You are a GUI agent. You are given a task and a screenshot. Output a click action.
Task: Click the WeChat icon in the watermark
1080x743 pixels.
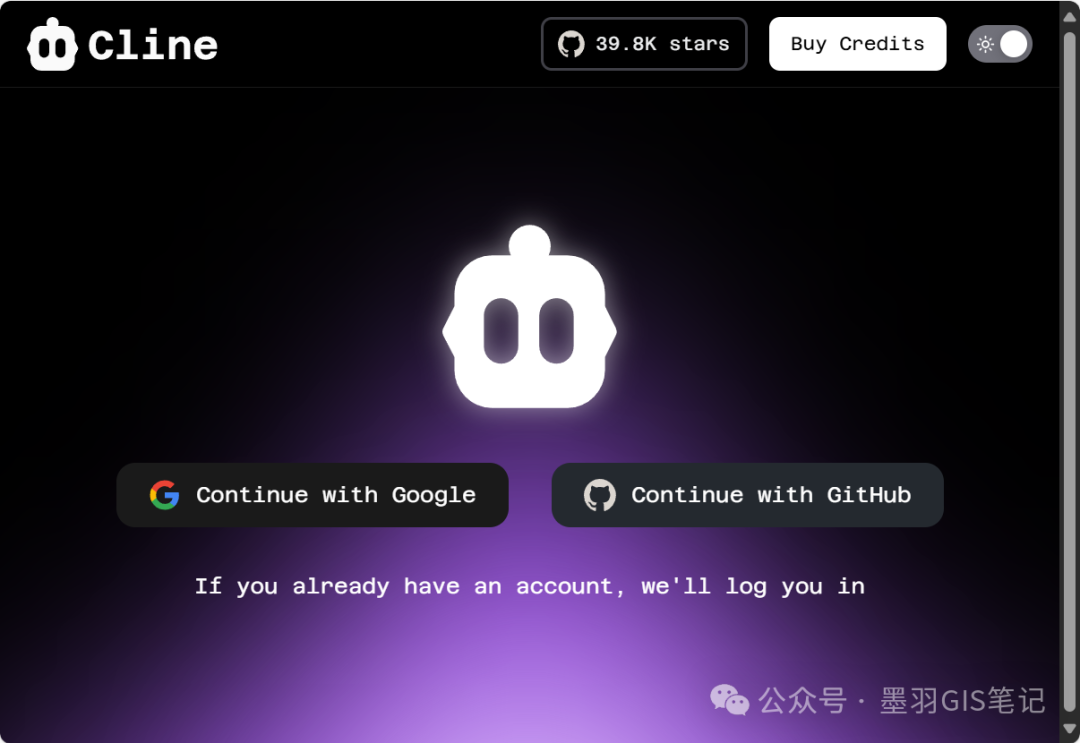730,700
